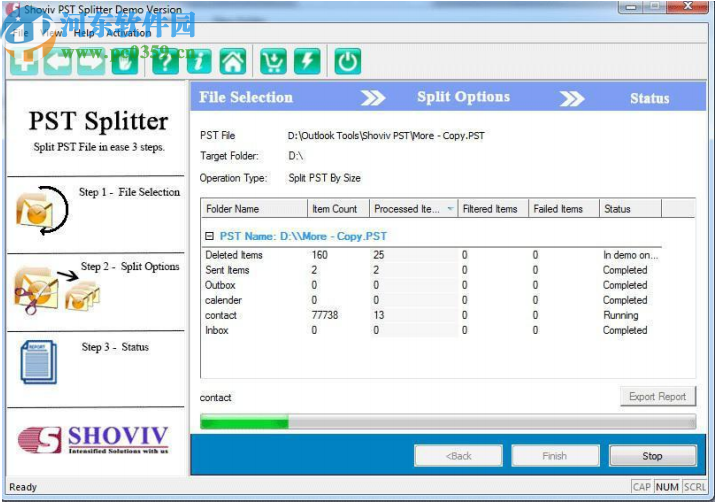Click the Target Folder value D:\
Screen dimensions: 716x503
pyautogui.click(x=295, y=156)
